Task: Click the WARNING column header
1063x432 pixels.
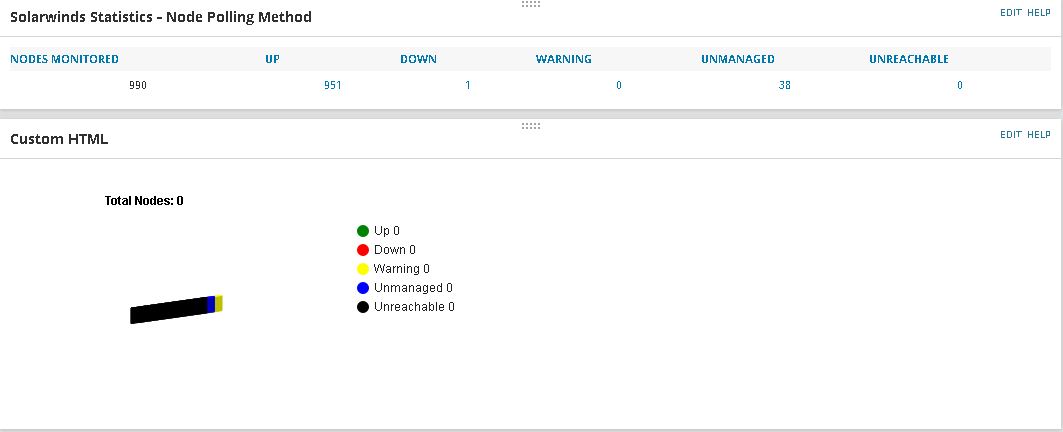Action: pyautogui.click(x=563, y=59)
